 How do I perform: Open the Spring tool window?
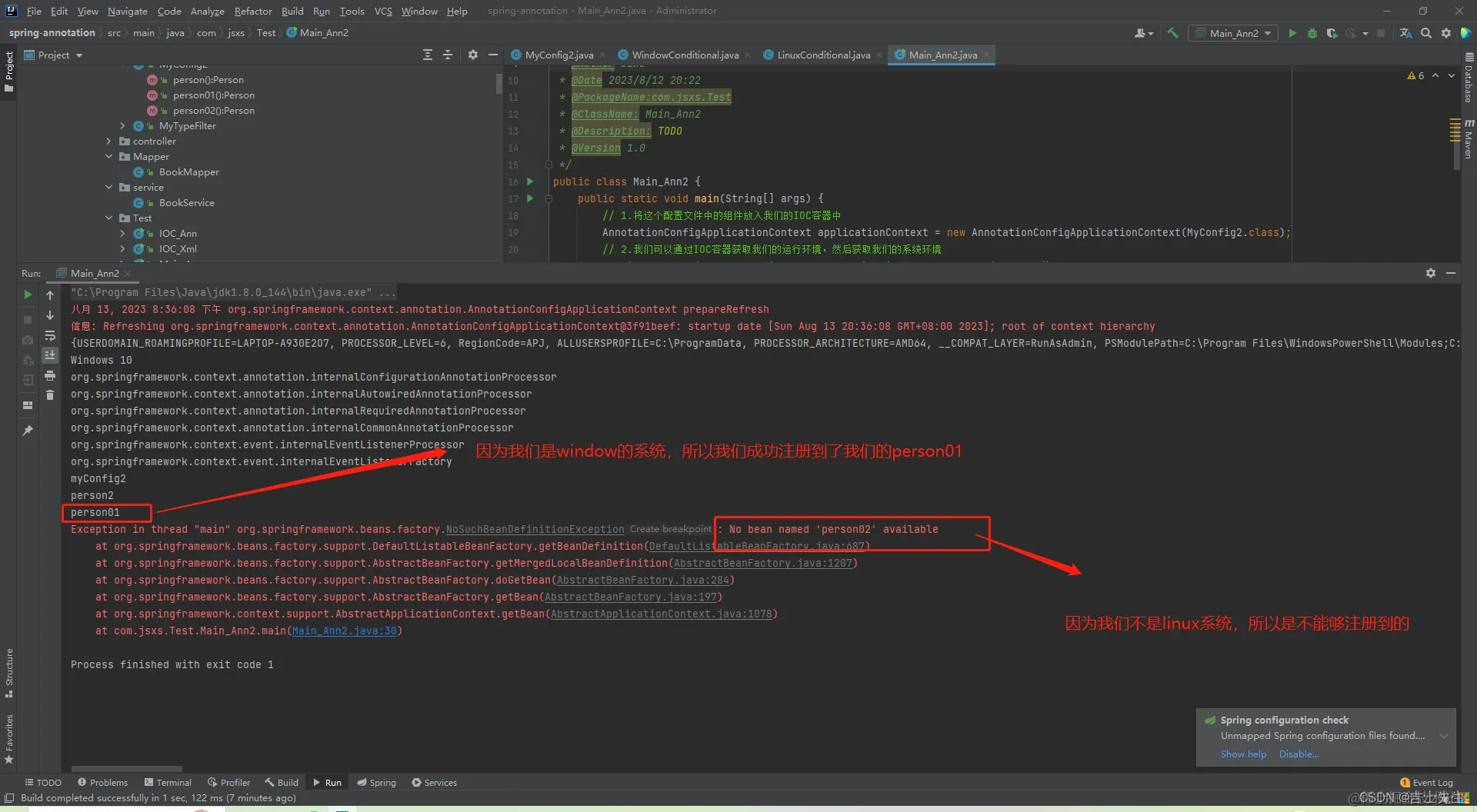point(376,783)
